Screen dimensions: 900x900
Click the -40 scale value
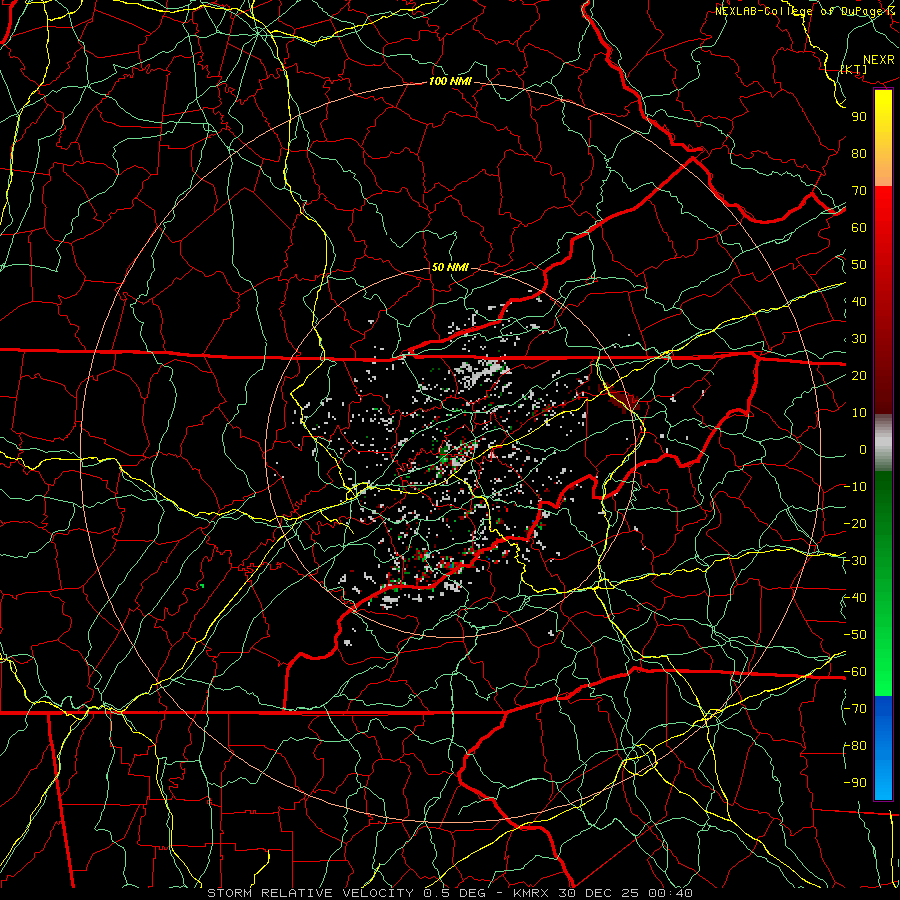coord(855,598)
